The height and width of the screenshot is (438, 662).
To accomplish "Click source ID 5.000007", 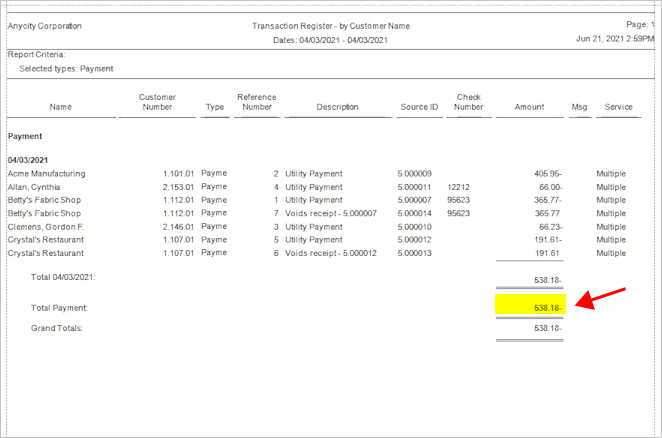I will coord(415,200).
